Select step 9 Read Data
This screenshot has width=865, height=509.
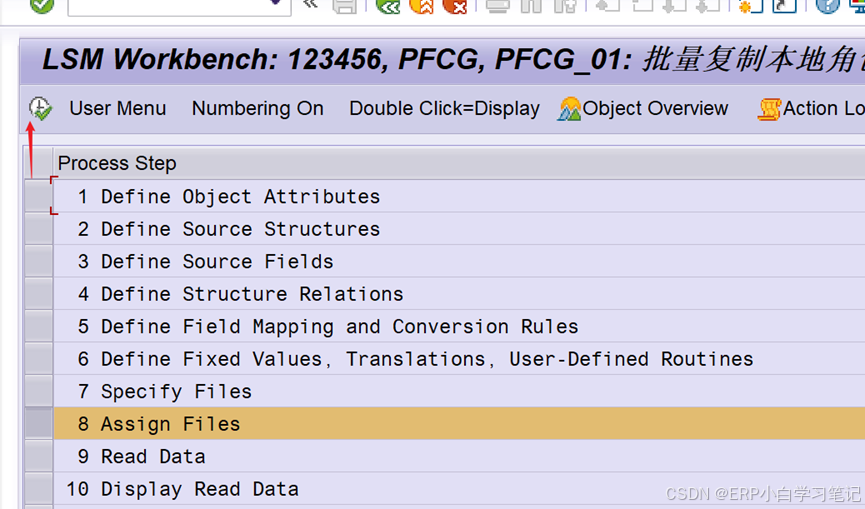[459, 457]
